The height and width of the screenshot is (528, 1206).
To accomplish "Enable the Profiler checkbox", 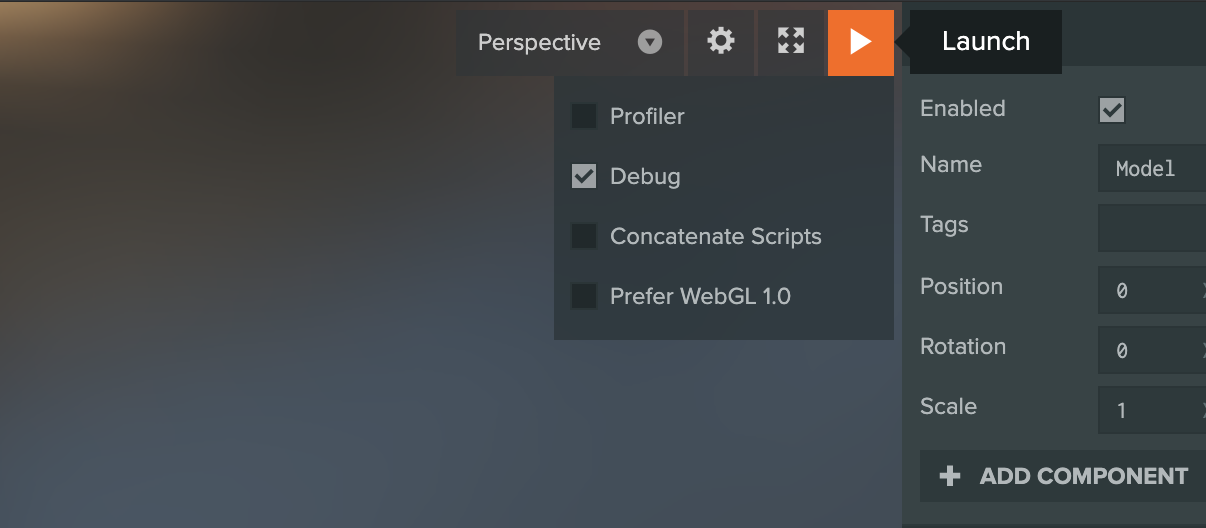I will 584,116.
